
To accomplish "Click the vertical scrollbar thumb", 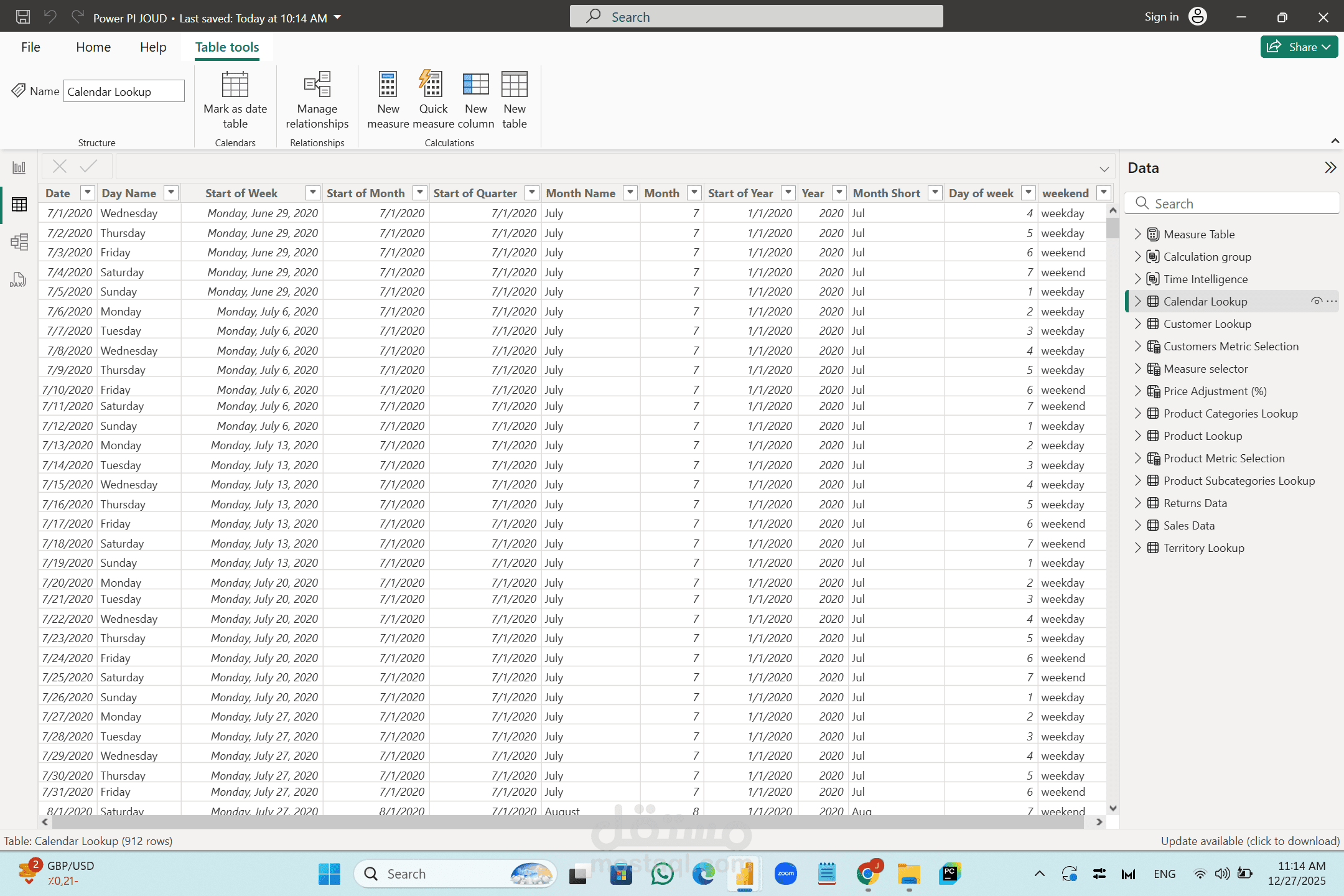I will tap(1113, 228).
